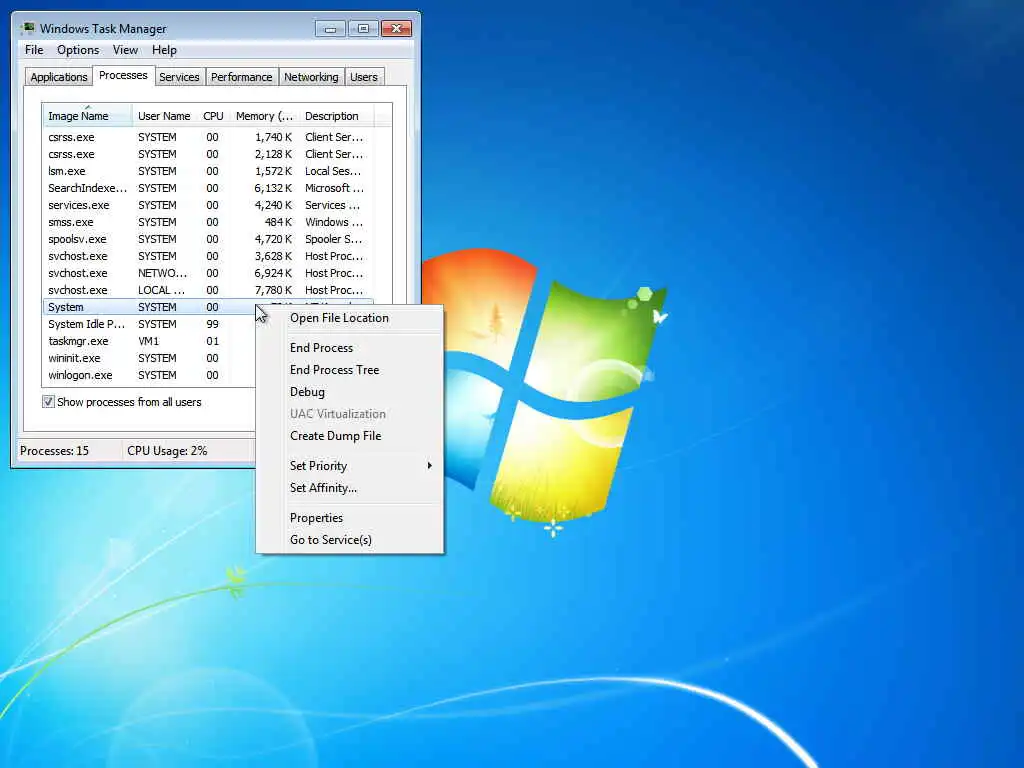Click Debug in the context menu
Image resolution: width=1024 pixels, height=768 pixels.
pyautogui.click(x=350, y=392)
